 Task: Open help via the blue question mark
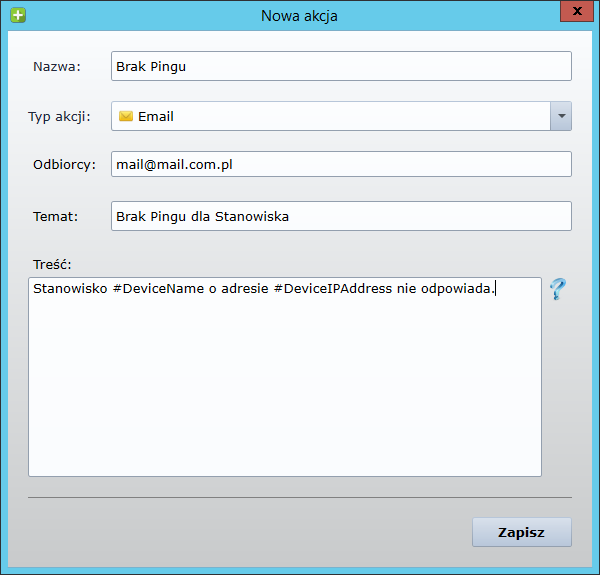[x=557, y=290]
